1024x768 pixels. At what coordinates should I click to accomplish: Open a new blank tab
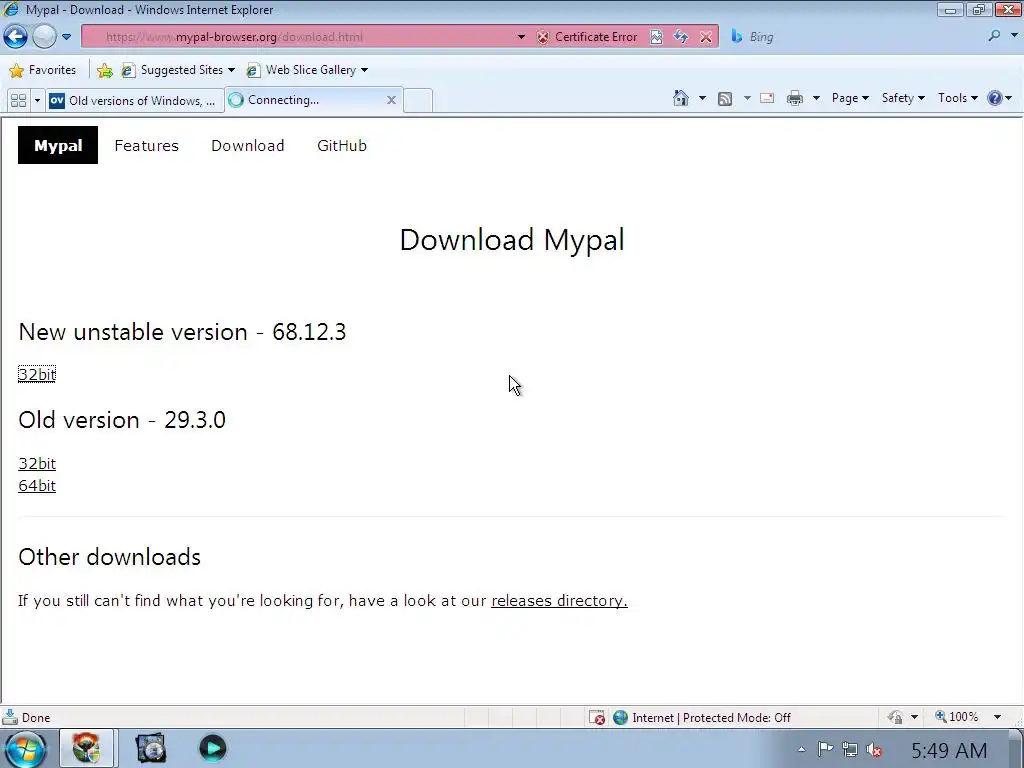pos(418,101)
